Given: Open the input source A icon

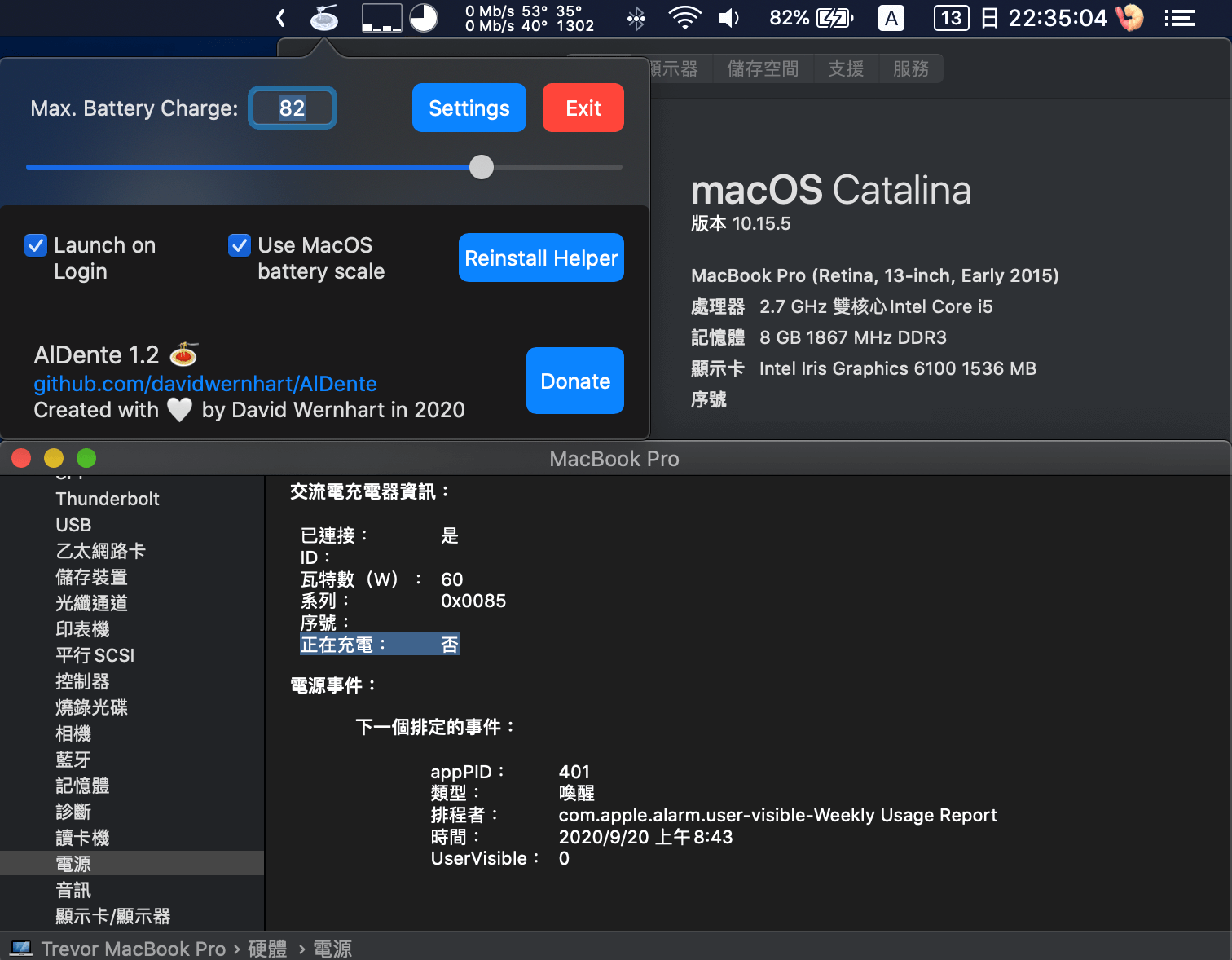Looking at the screenshot, I should point(891,18).
